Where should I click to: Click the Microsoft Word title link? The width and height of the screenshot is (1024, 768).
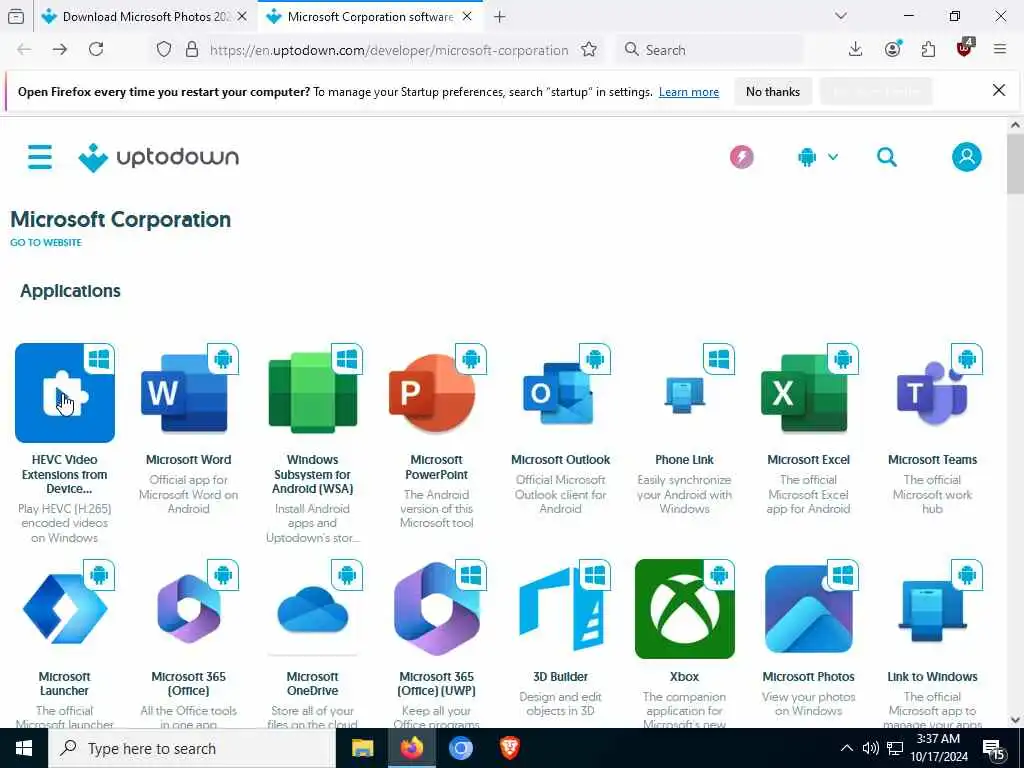click(x=189, y=460)
